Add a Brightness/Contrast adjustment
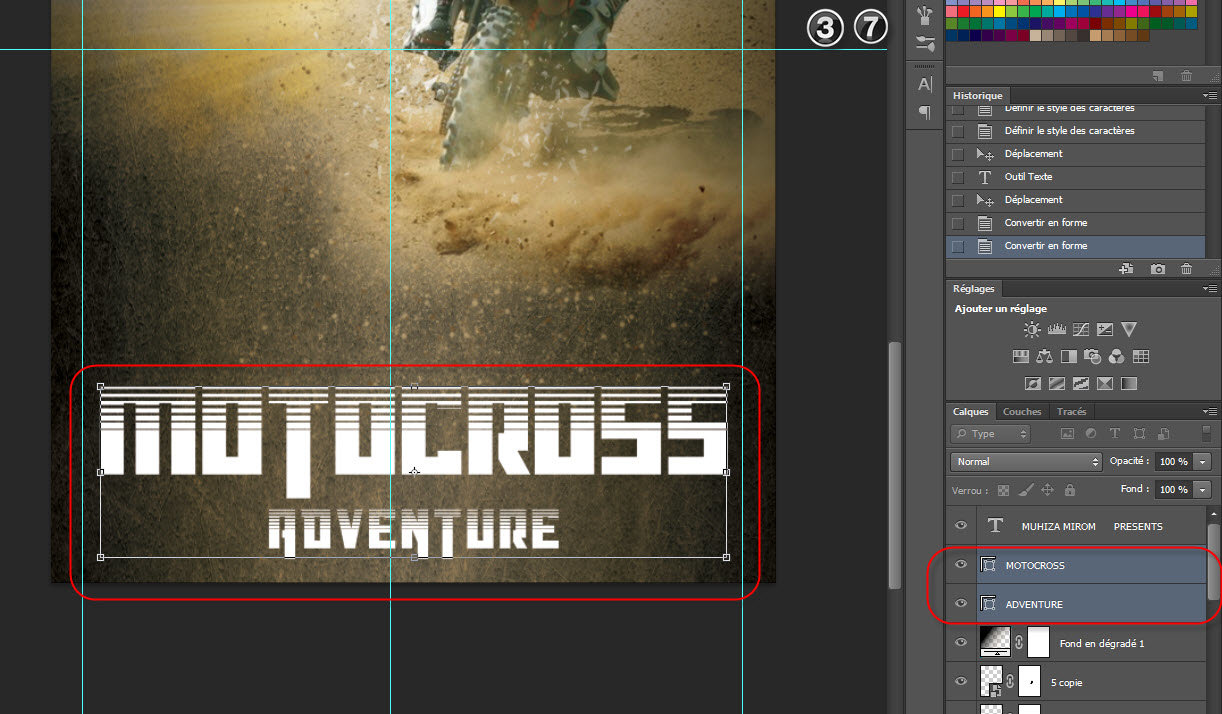Image resolution: width=1222 pixels, height=714 pixels. click(x=1032, y=330)
